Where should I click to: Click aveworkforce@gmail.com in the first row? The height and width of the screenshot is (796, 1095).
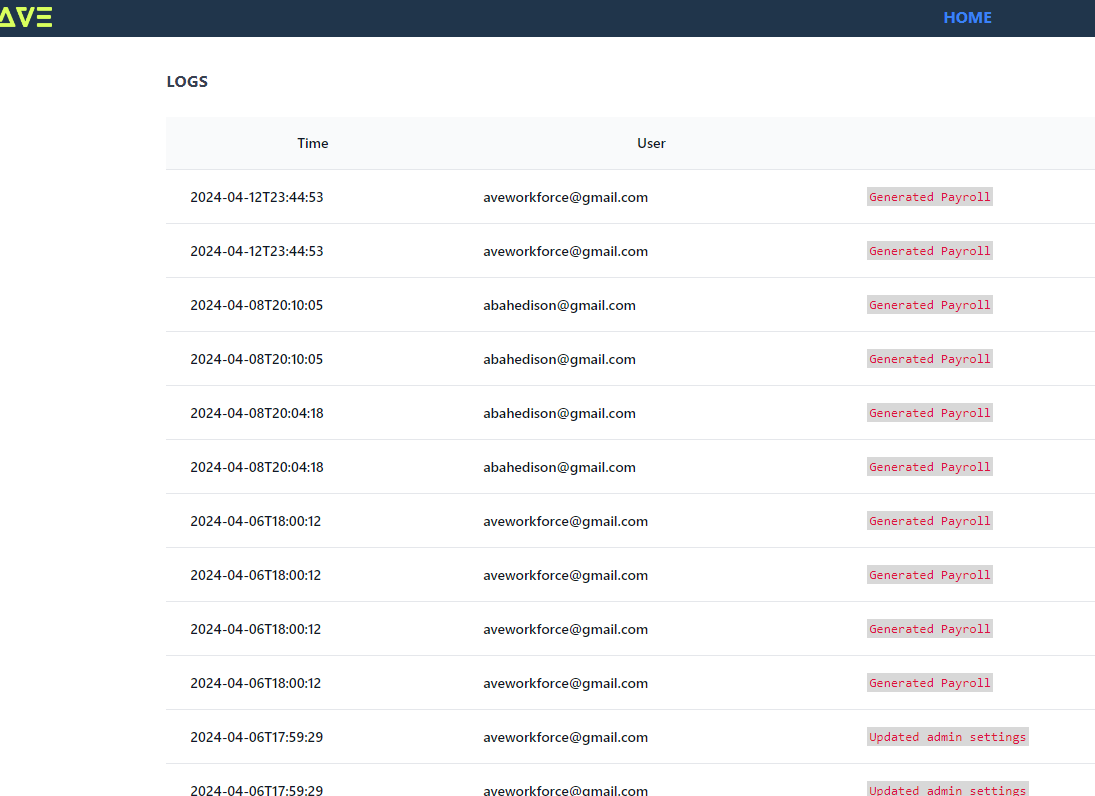(565, 197)
